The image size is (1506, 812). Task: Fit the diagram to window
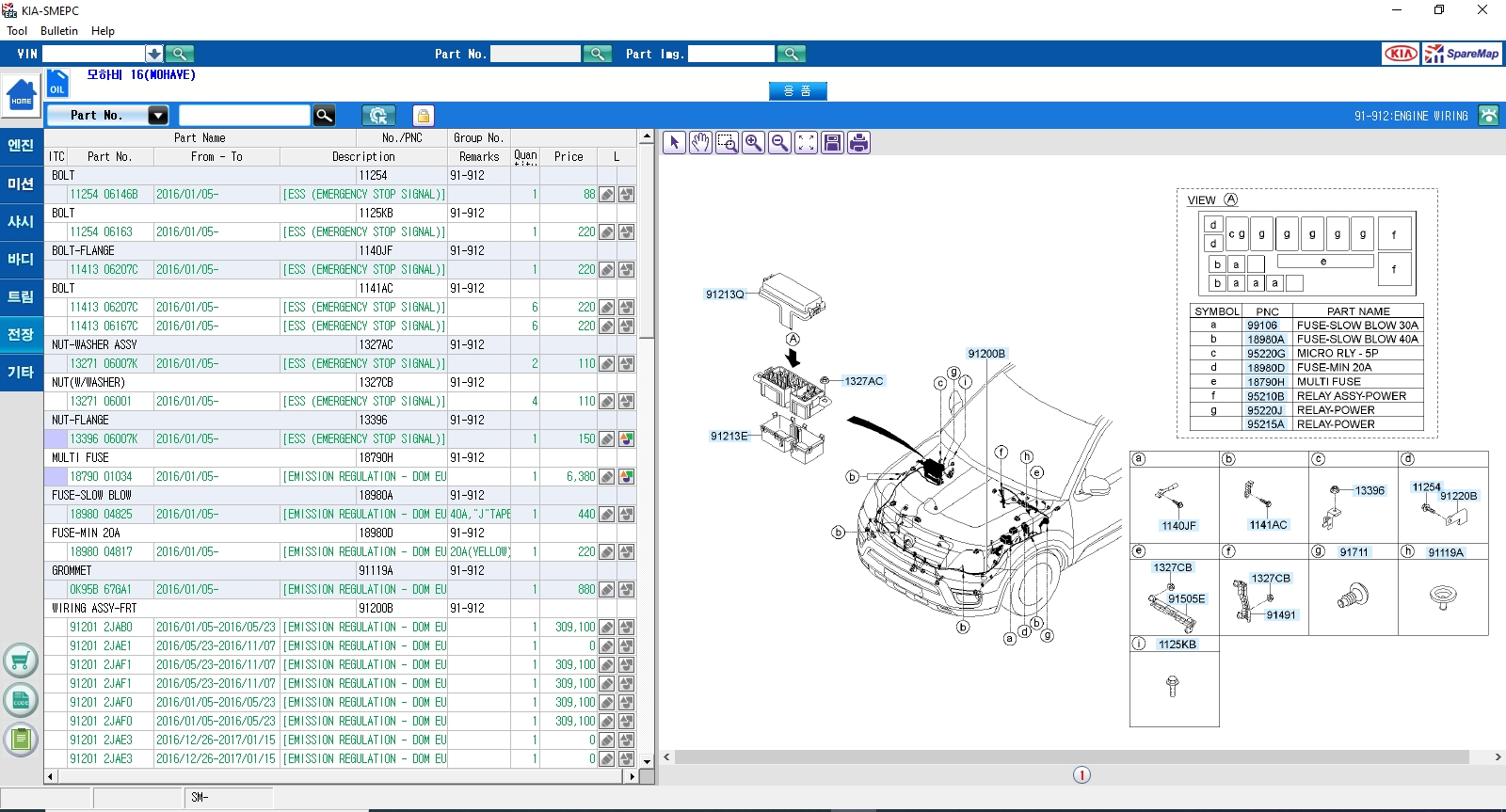coord(806,142)
